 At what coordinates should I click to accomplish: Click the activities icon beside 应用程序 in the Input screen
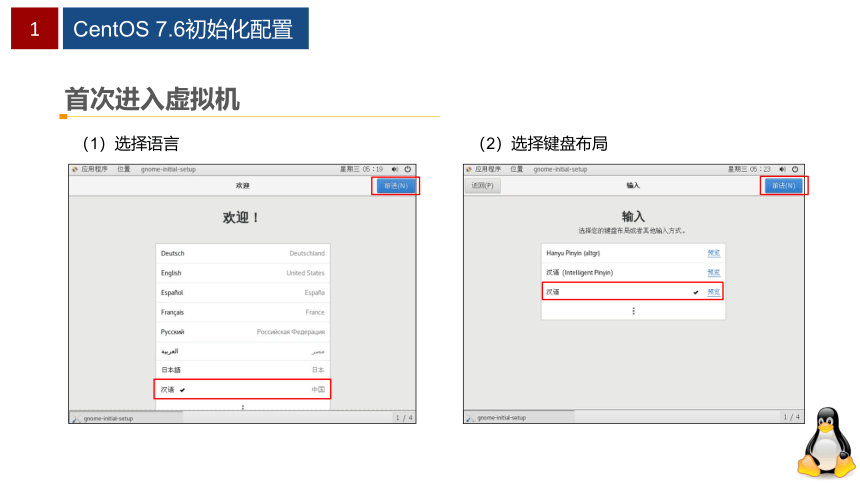[x=469, y=169]
